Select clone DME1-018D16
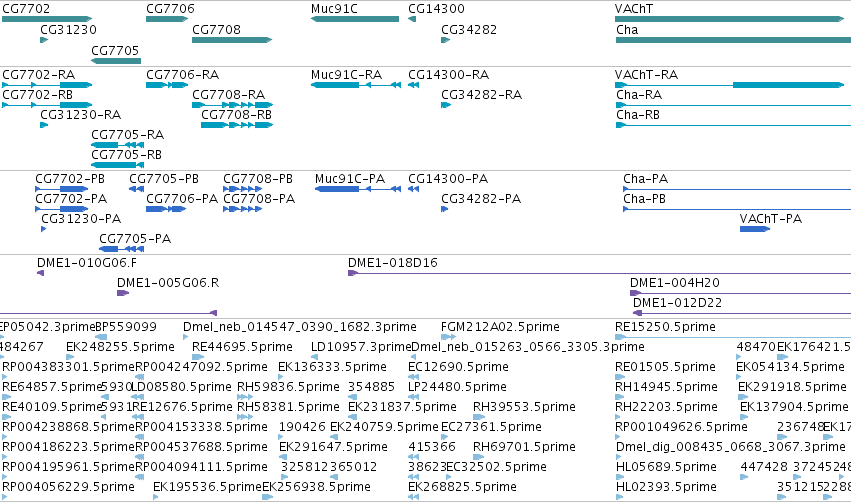This screenshot has height=502, width=851. pyautogui.click(x=599, y=273)
